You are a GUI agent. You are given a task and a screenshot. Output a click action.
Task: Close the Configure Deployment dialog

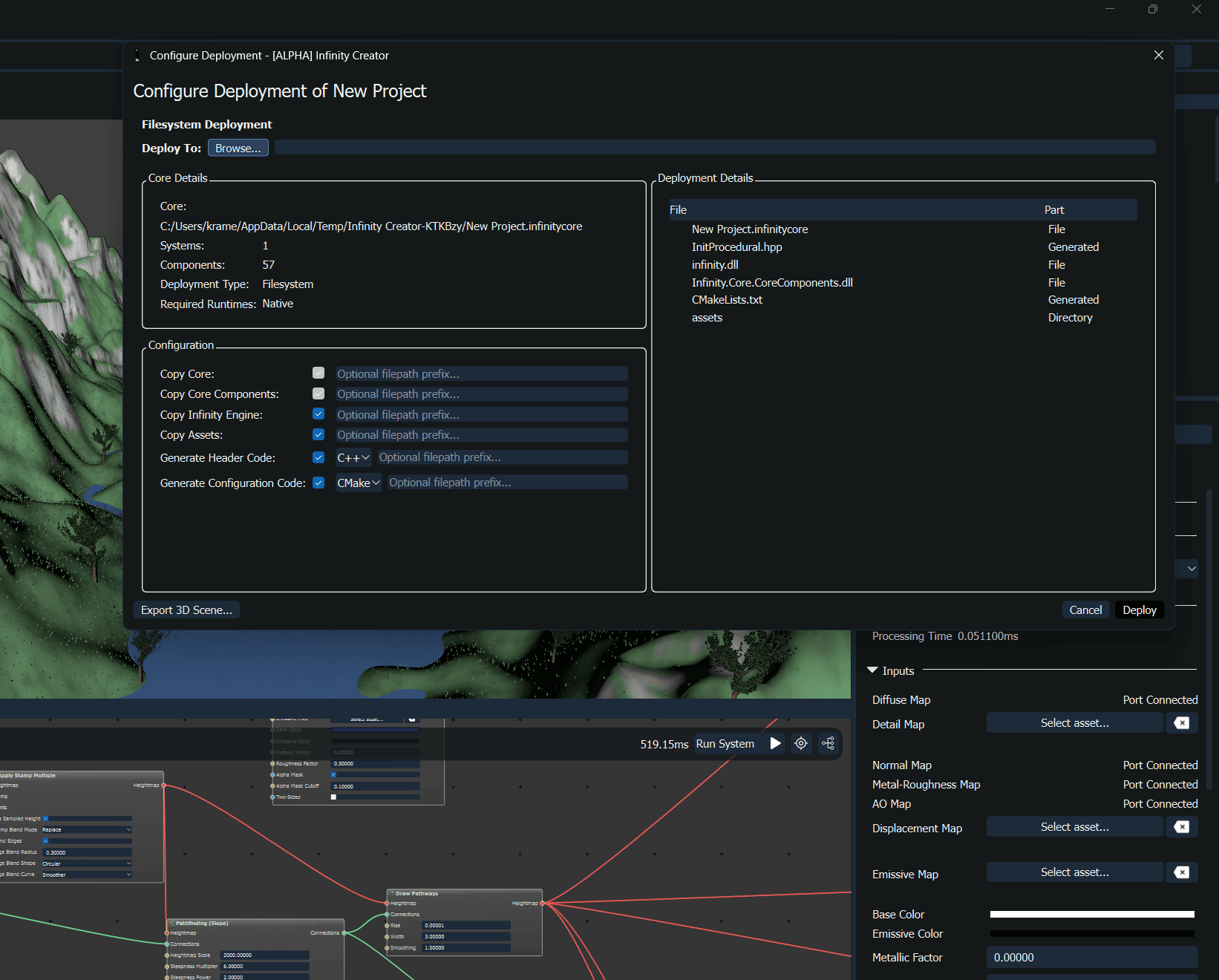[x=1158, y=56]
